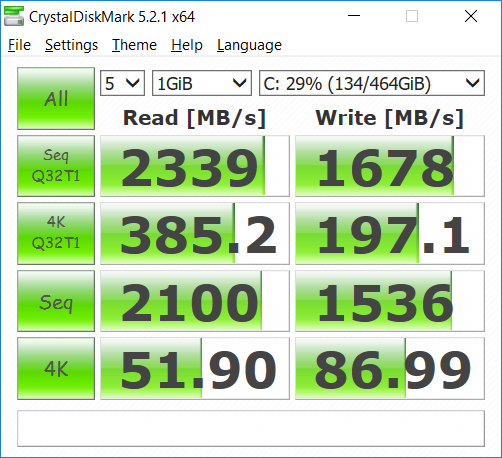The image size is (502, 458).
Task: Expand the C: drive selection dropdown
Action: [x=372, y=83]
